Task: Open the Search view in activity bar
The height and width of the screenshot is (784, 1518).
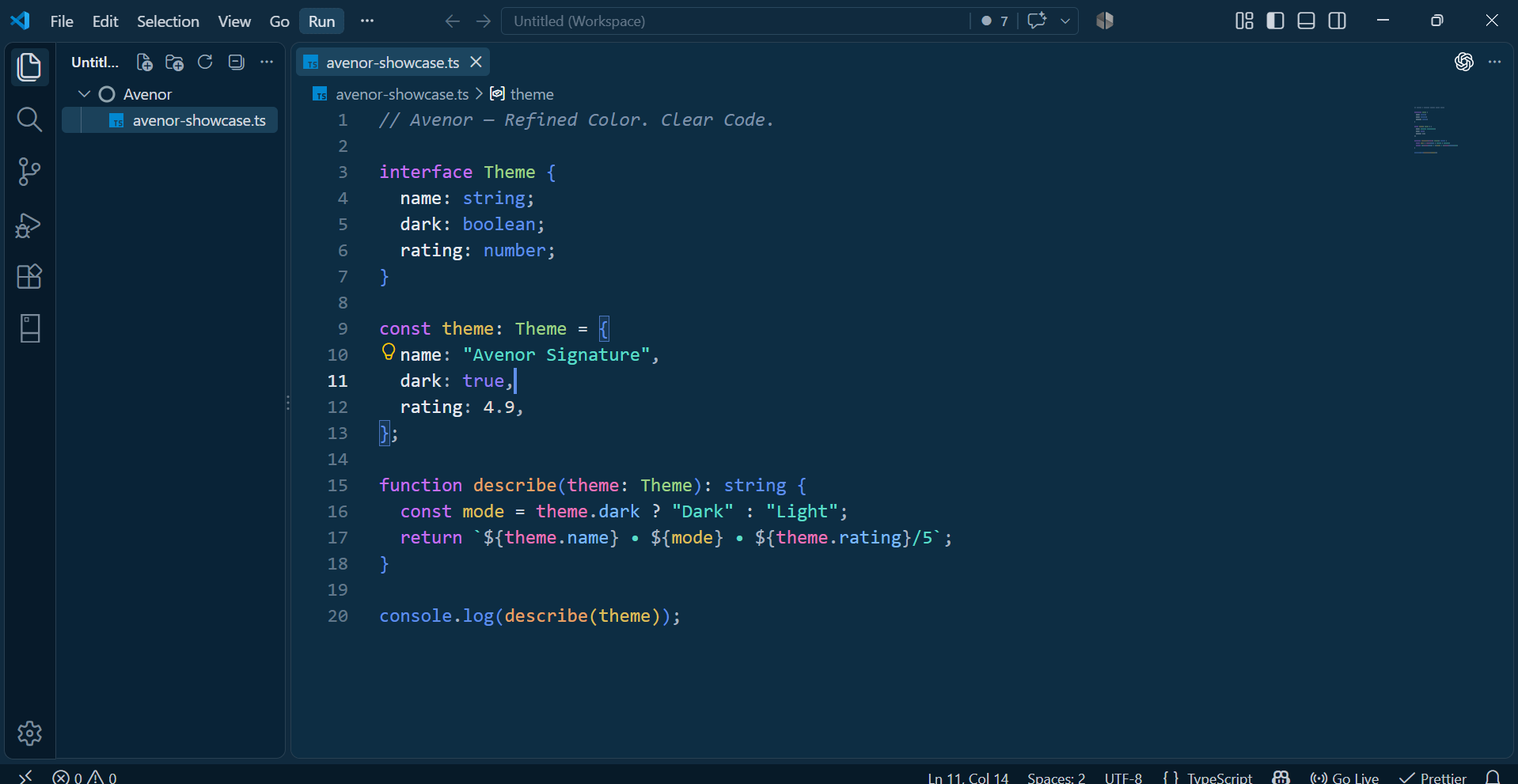Action: click(x=29, y=119)
